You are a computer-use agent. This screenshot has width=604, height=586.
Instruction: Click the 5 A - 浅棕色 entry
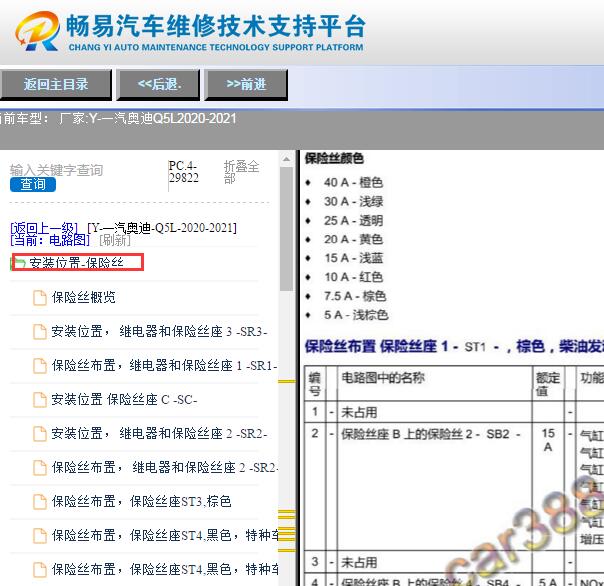coord(356,315)
